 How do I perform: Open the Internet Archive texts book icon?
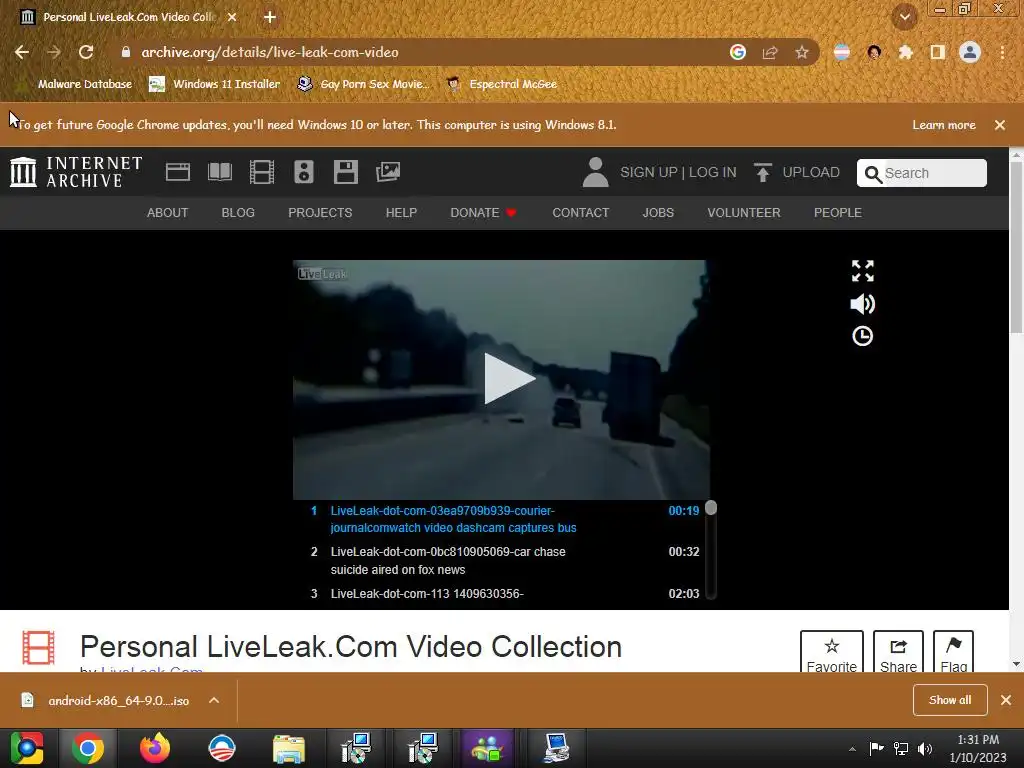point(219,172)
